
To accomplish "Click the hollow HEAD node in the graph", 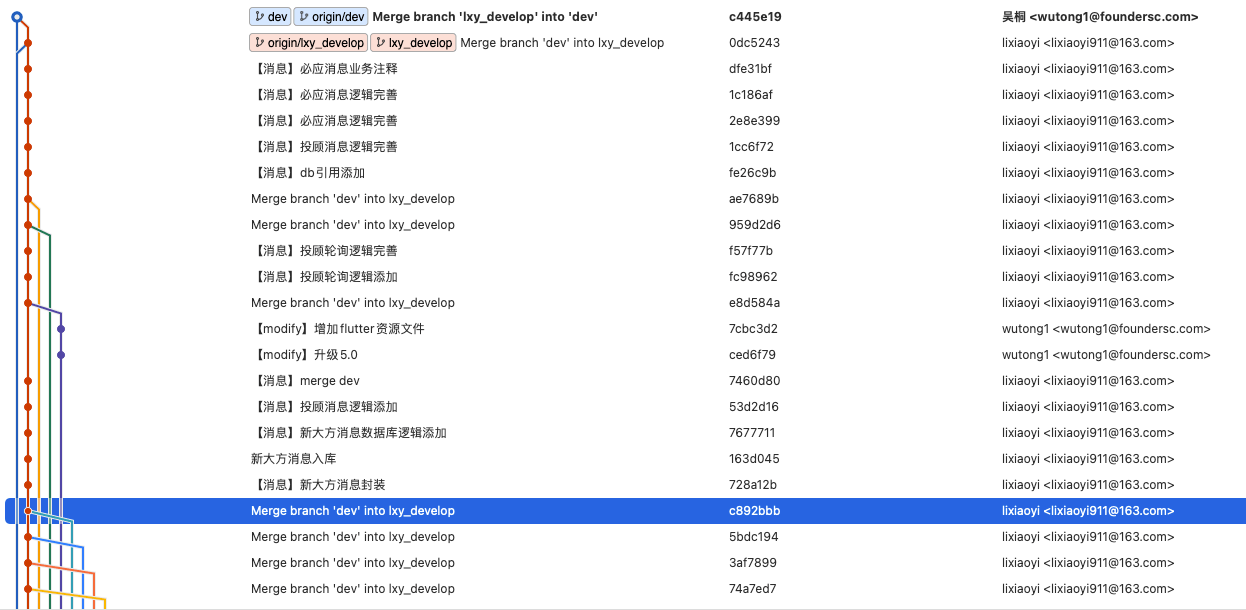I will [17, 17].
